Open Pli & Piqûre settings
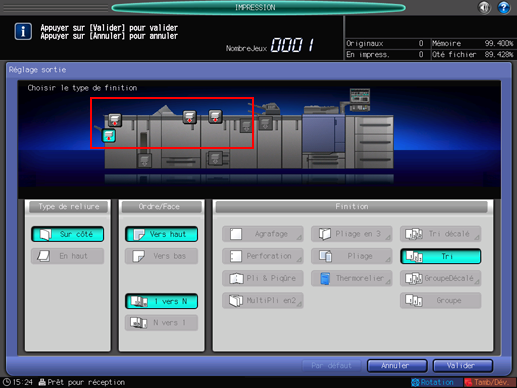 coord(263,278)
